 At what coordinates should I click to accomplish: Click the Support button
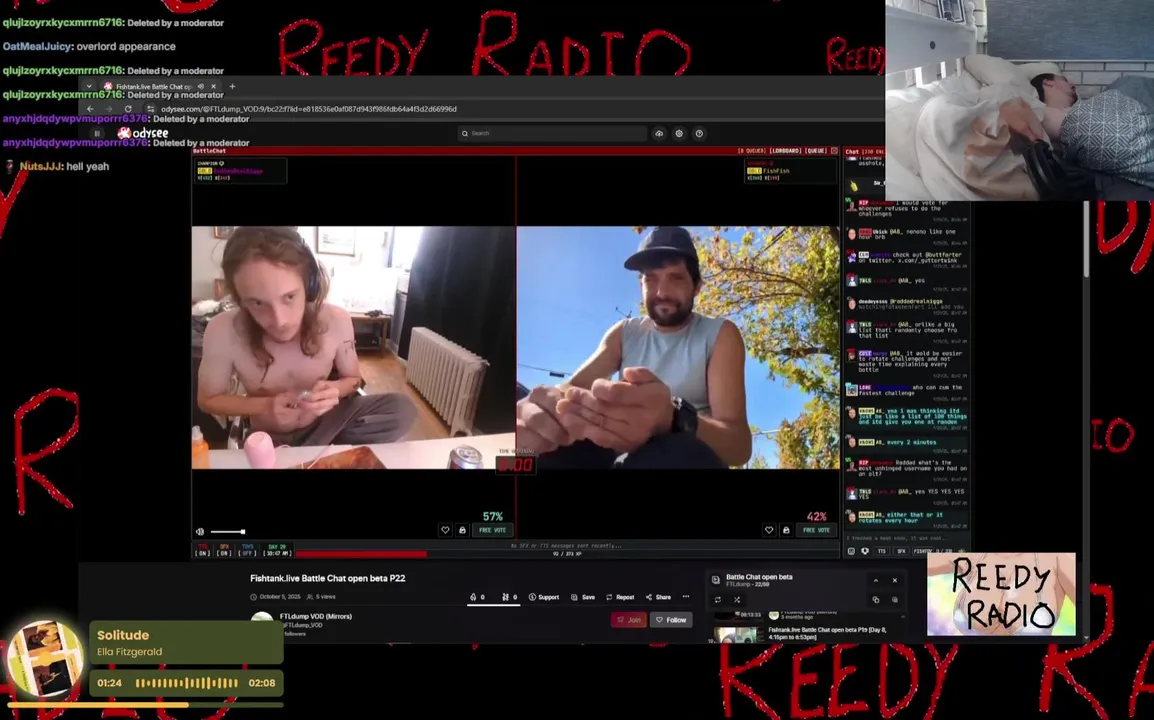[544, 597]
